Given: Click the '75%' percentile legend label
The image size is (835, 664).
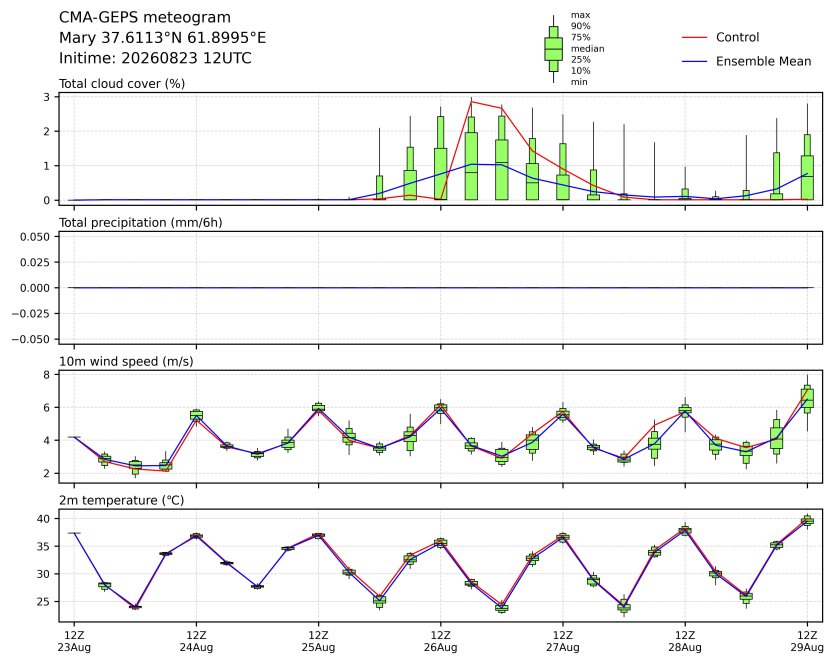Looking at the screenshot, I should pos(580,37).
